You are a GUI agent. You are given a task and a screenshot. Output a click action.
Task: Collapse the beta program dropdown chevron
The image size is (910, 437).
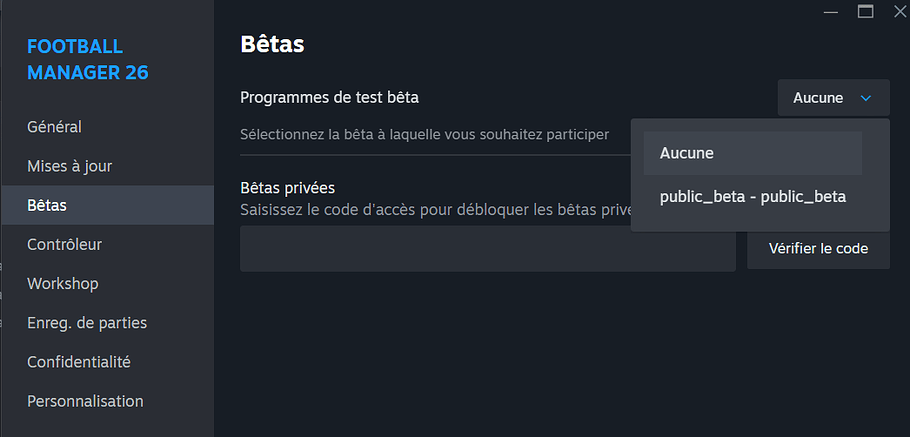866,98
